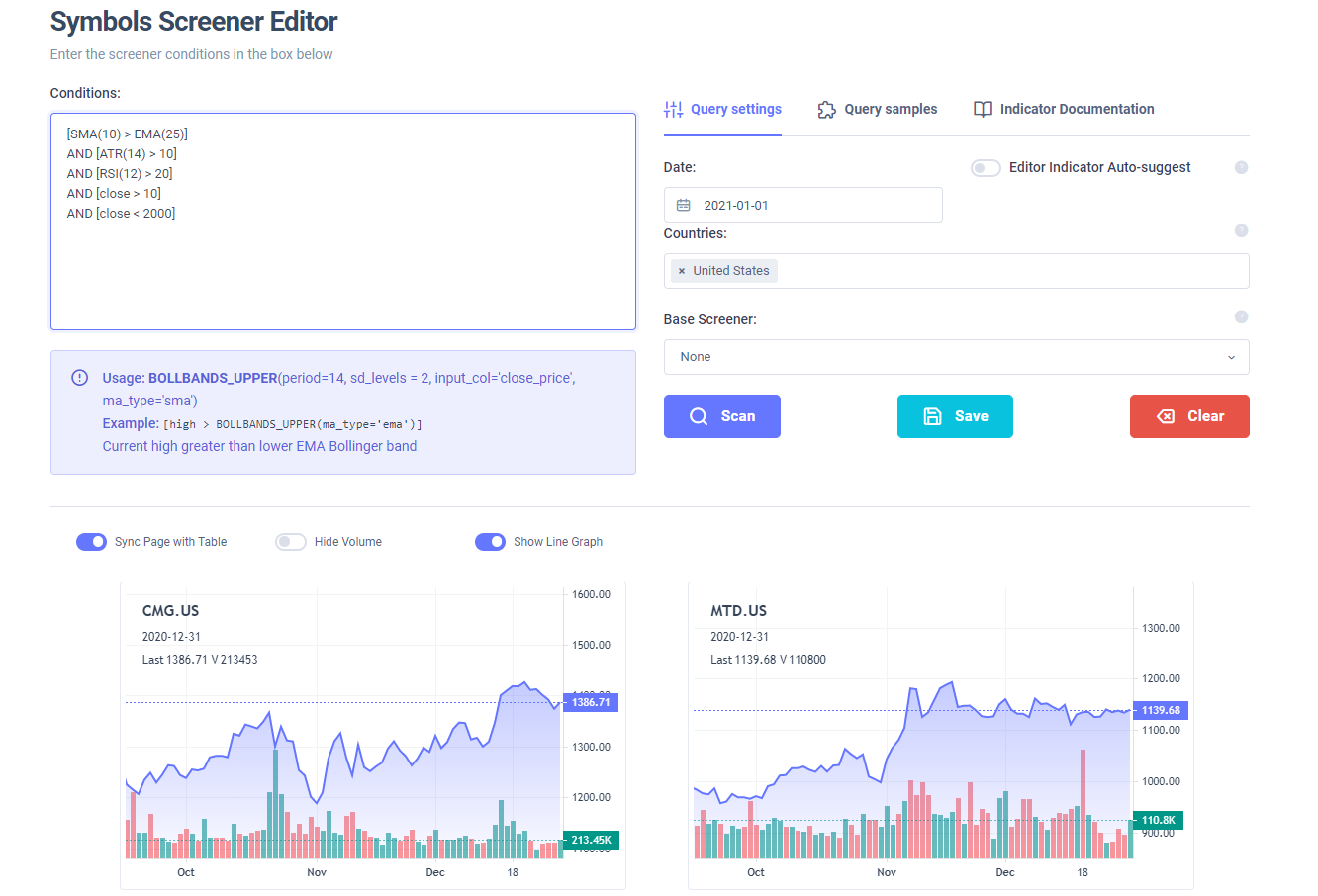This screenshot has height=896, width=1318.
Task: Switch to Query settings tab
Action: 722,109
